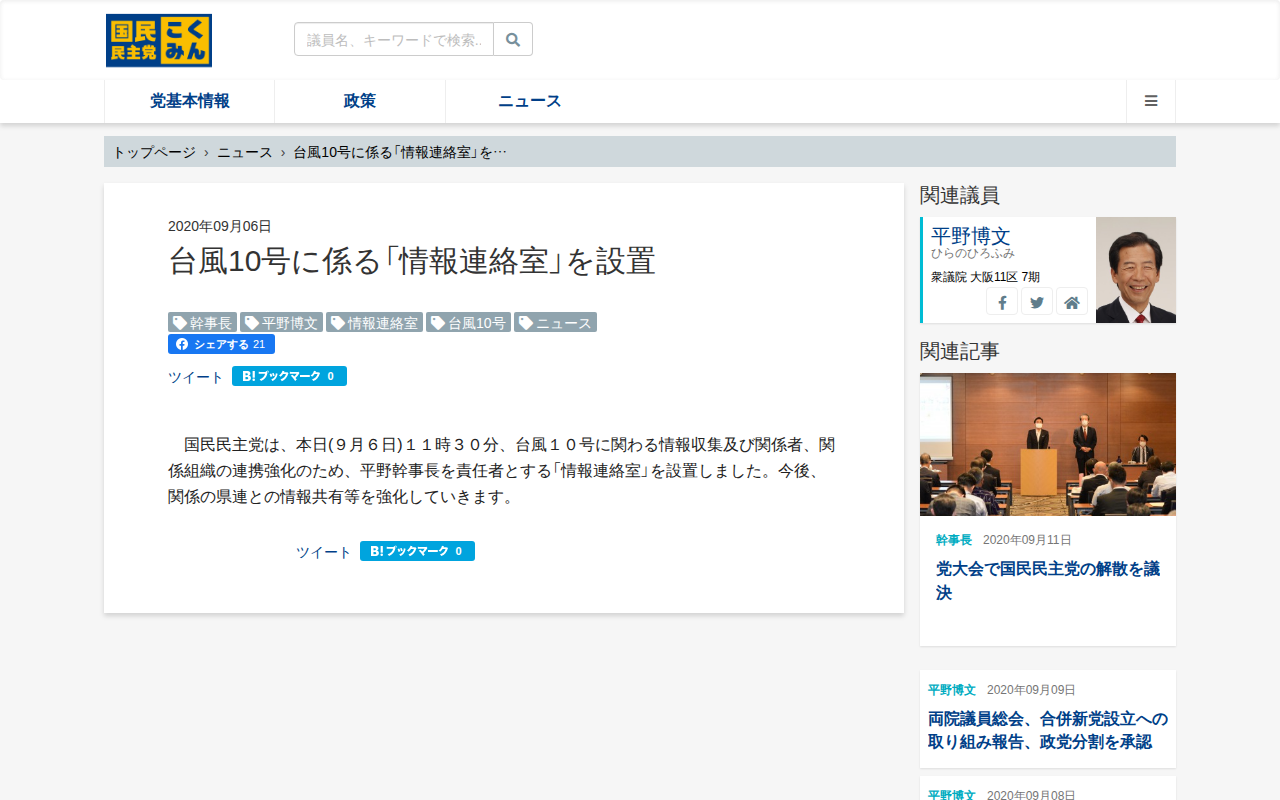Click the 関連議員 heading
The height and width of the screenshot is (800, 1280).
coord(960,195)
